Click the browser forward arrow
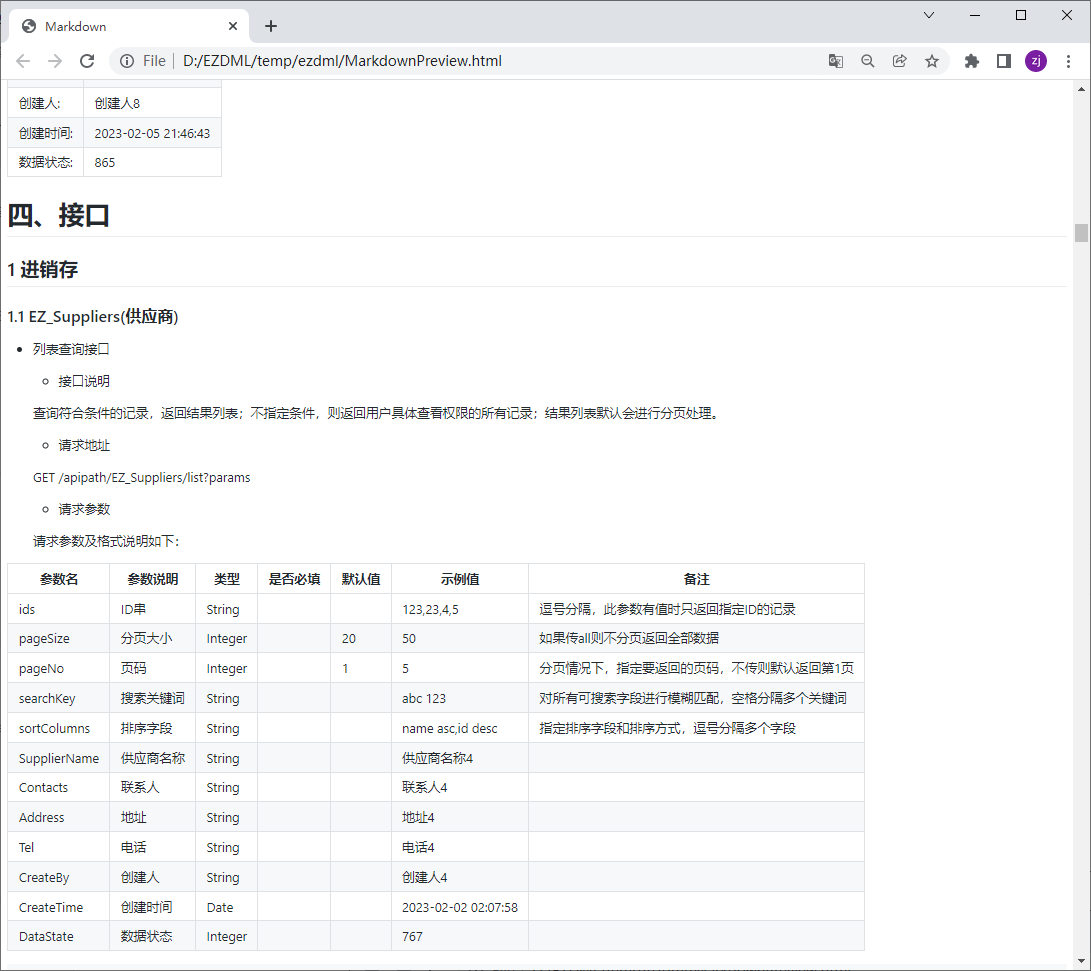 [x=55, y=61]
